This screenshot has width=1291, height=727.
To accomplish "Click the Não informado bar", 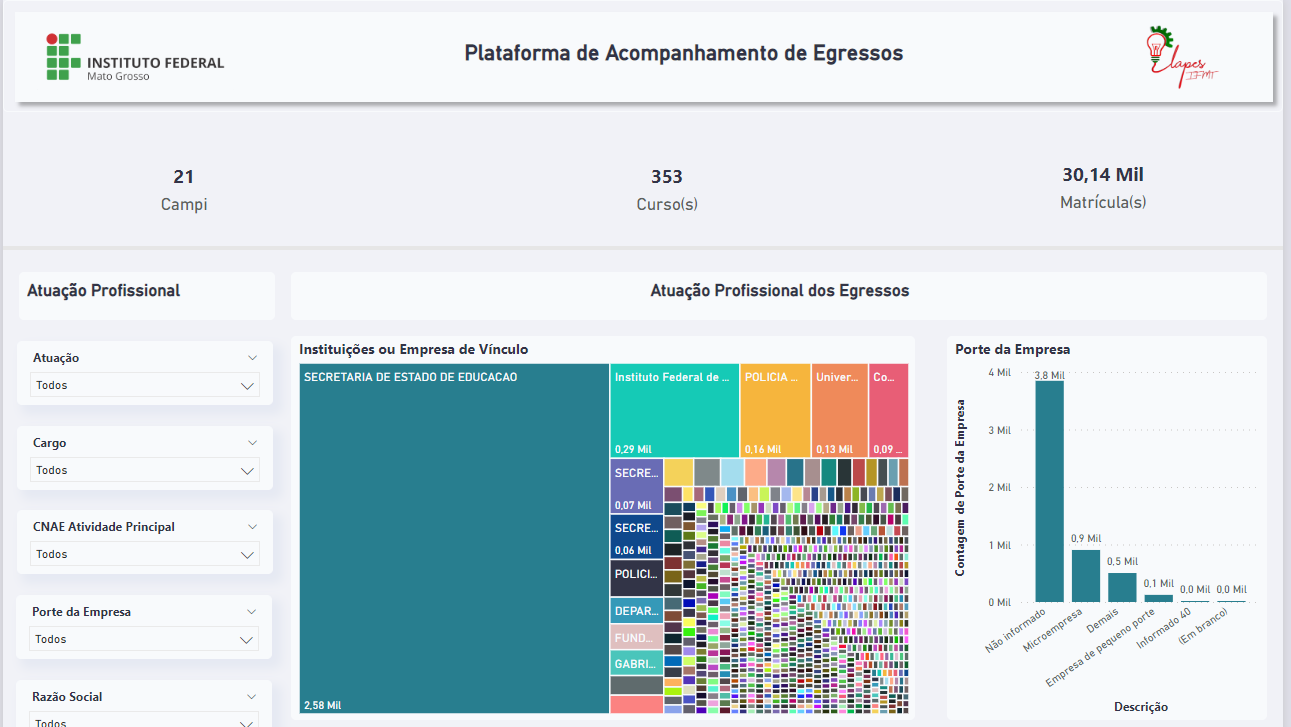I will 1050,491.
